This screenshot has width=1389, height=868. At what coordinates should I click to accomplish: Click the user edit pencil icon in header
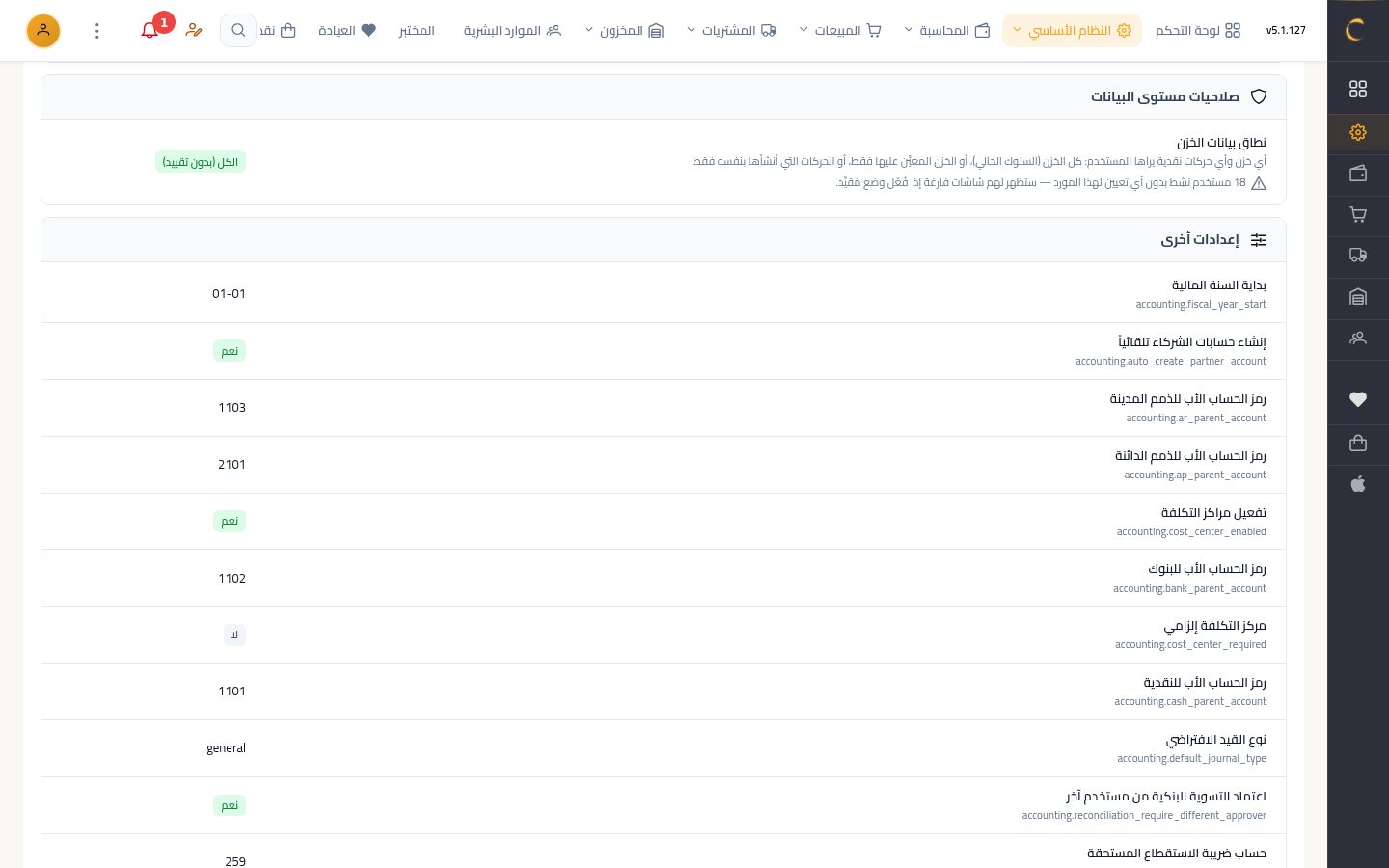pyautogui.click(x=194, y=30)
